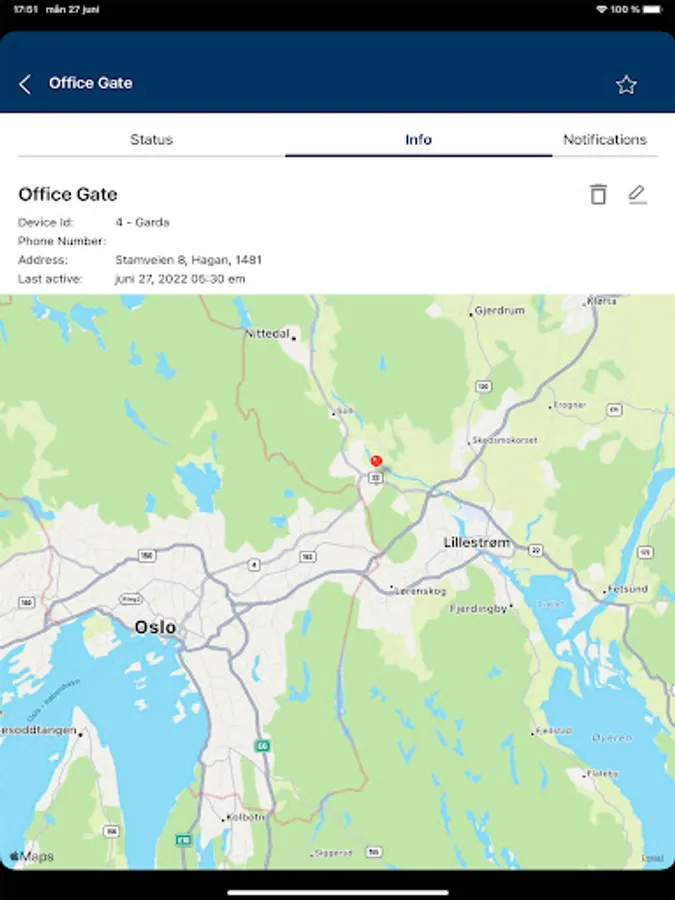
Task: Open the Status tab
Action: tap(152, 139)
